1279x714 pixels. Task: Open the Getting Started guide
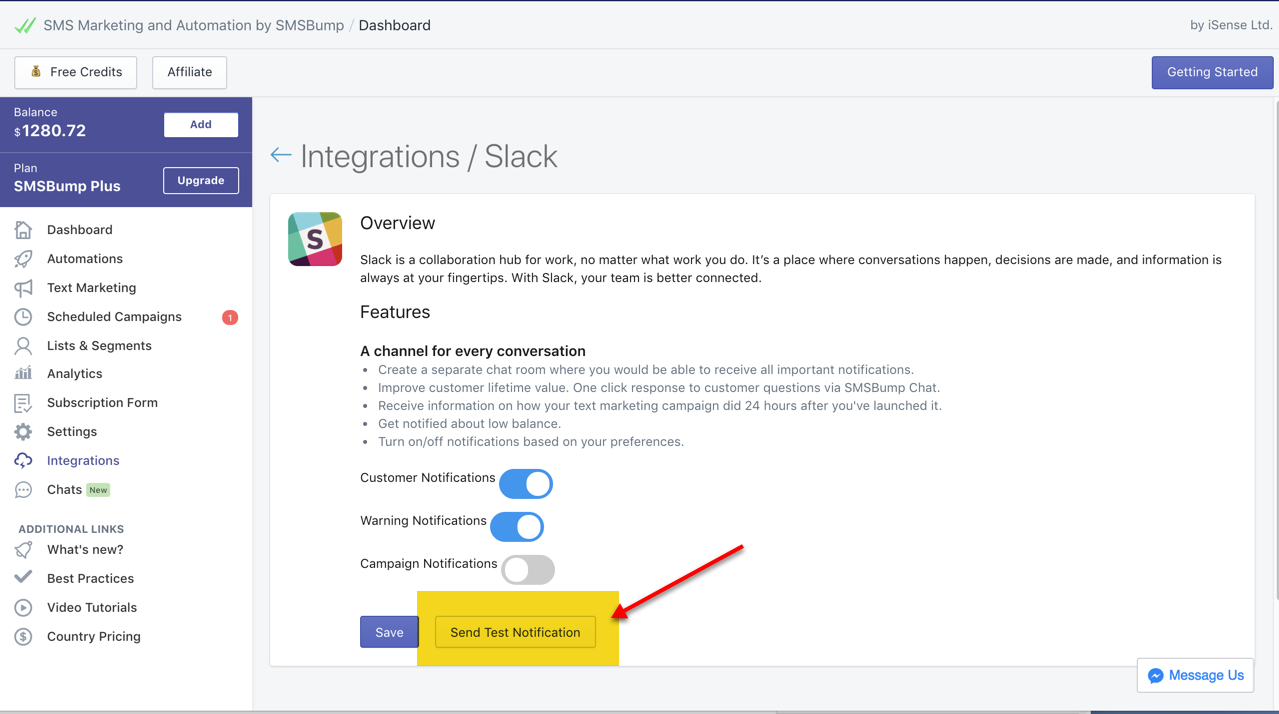click(1212, 72)
